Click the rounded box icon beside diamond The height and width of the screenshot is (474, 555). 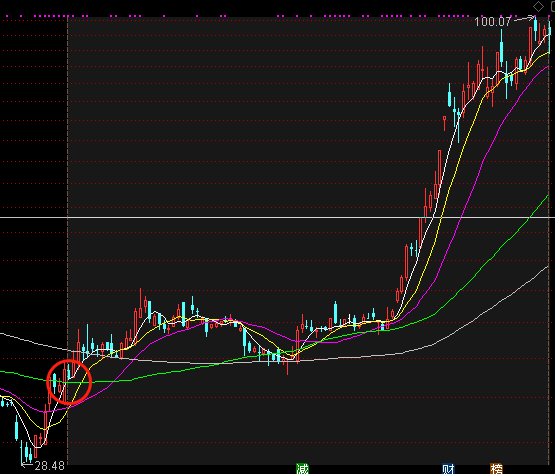(553, 6)
